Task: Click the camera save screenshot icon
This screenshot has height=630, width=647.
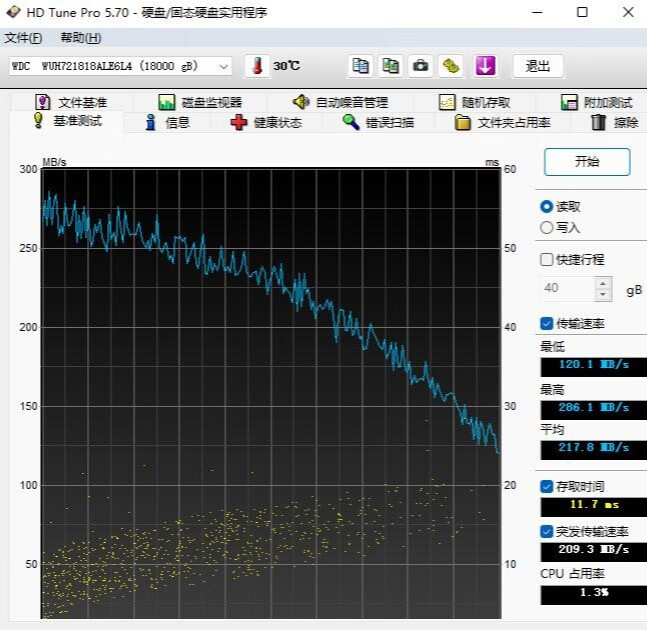Action: point(421,66)
